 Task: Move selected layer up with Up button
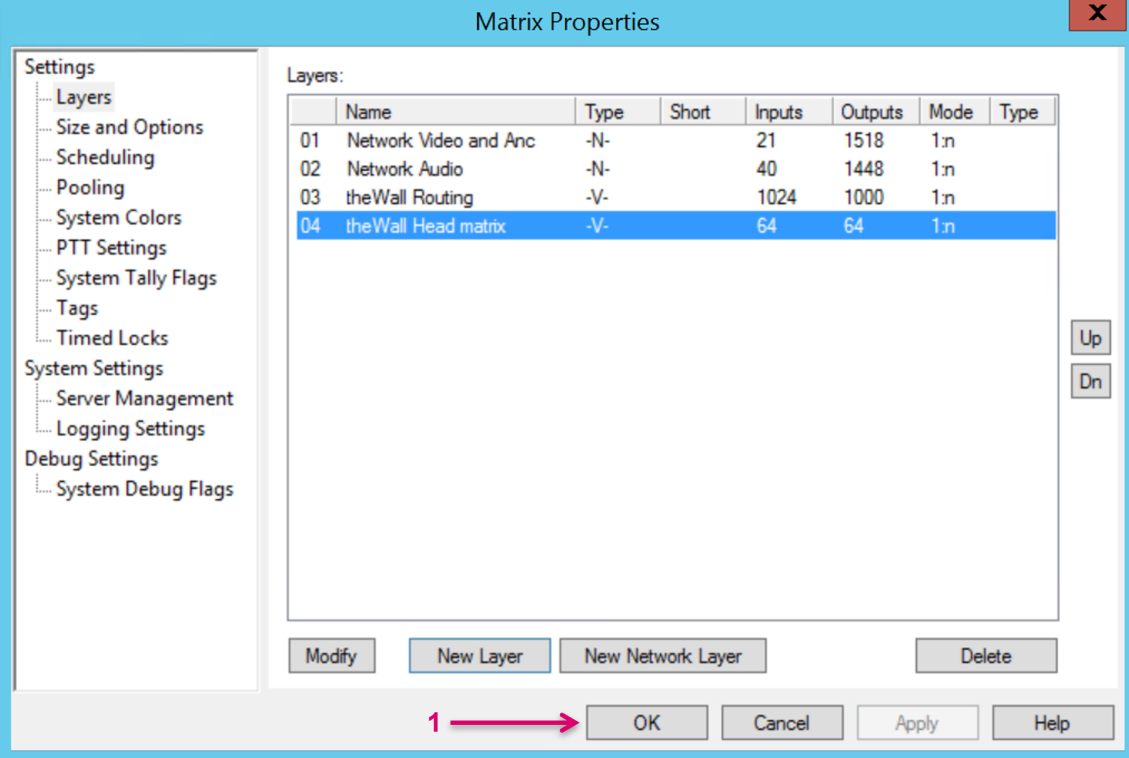[x=1090, y=338]
